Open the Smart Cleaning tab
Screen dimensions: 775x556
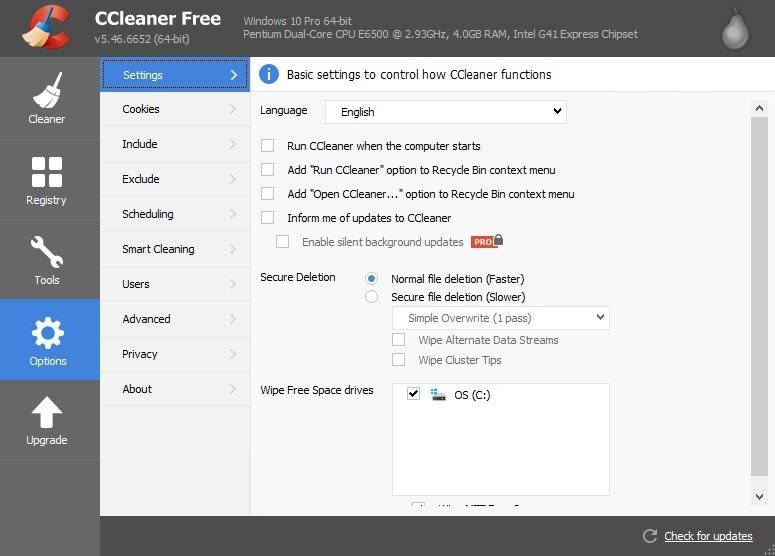tap(175, 249)
